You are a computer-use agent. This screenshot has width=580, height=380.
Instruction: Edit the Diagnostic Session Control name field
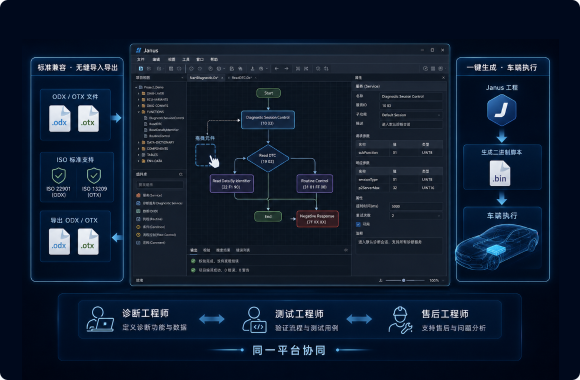[x=411, y=96]
